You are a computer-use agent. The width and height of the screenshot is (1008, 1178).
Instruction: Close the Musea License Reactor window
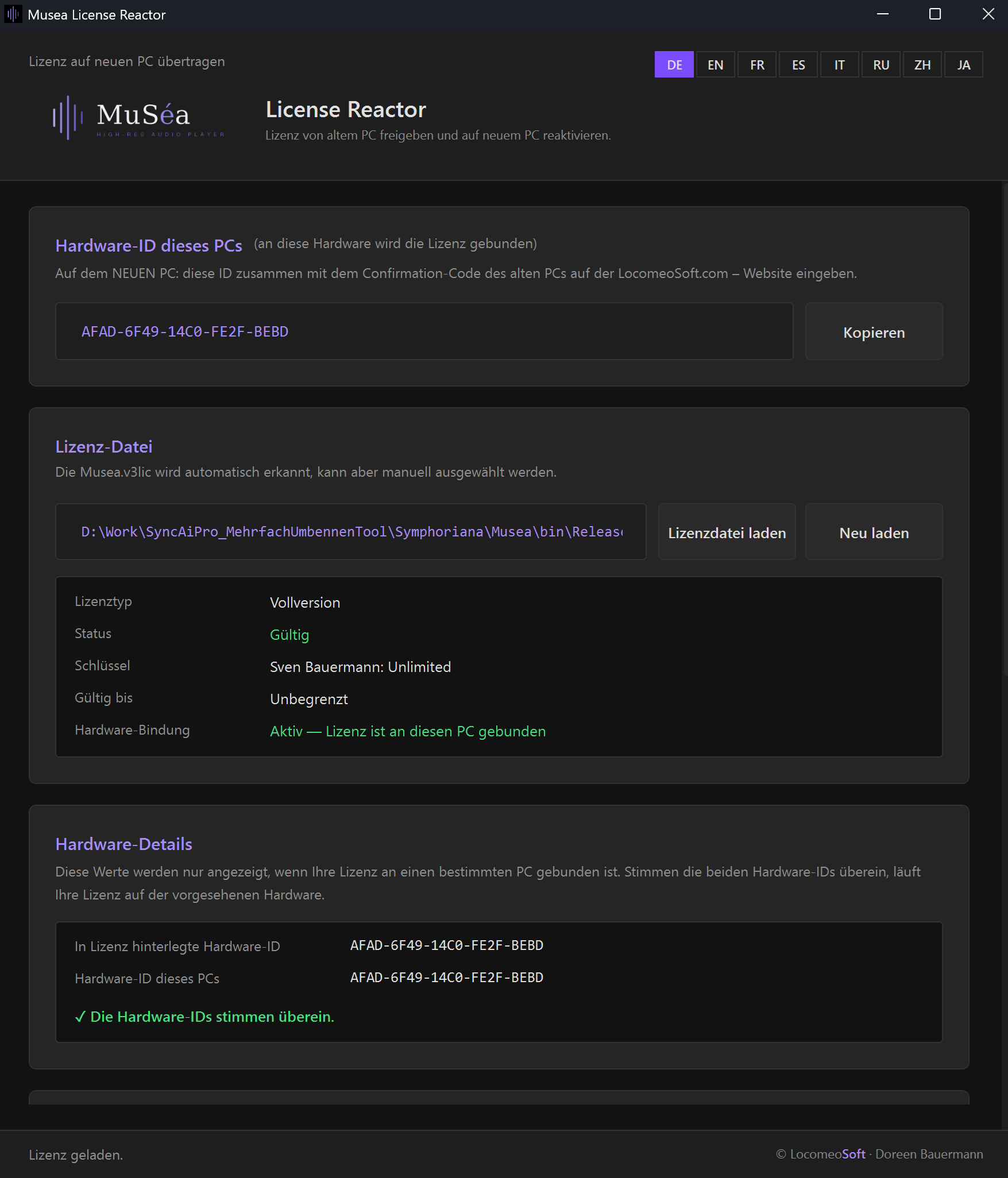(x=988, y=14)
